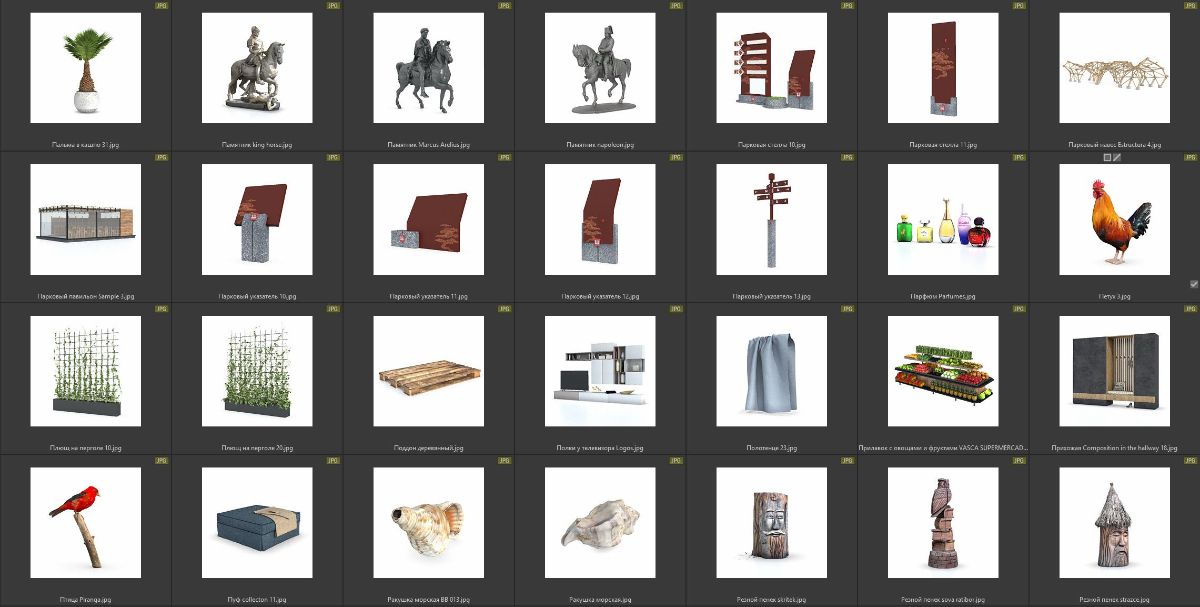Click the JPG badge on the wooden pallet tile
Image resolution: width=1200 pixels, height=607 pixels.
504,309
